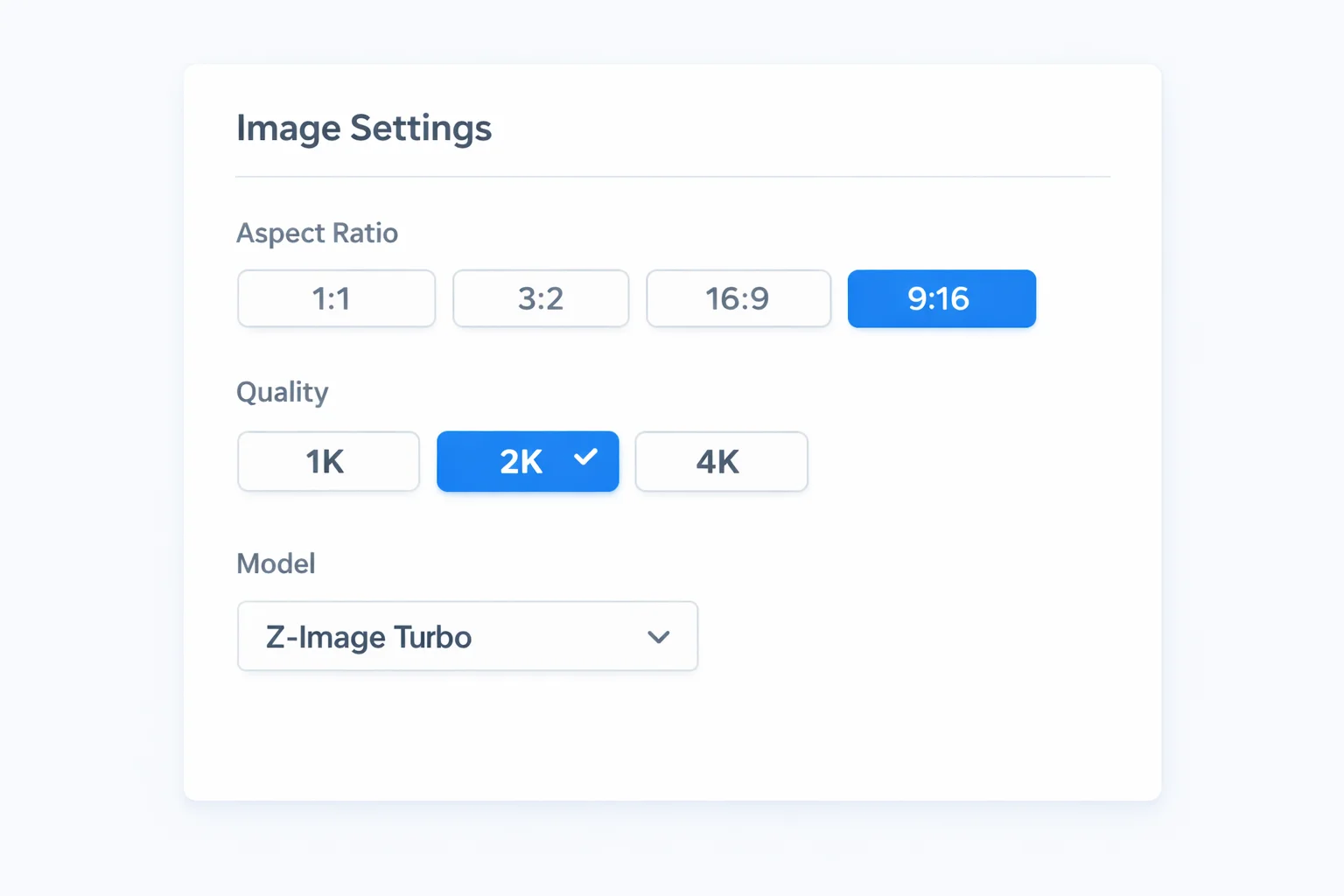The width and height of the screenshot is (1344, 896).
Task: Click the Quality section label
Action: click(282, 392)
